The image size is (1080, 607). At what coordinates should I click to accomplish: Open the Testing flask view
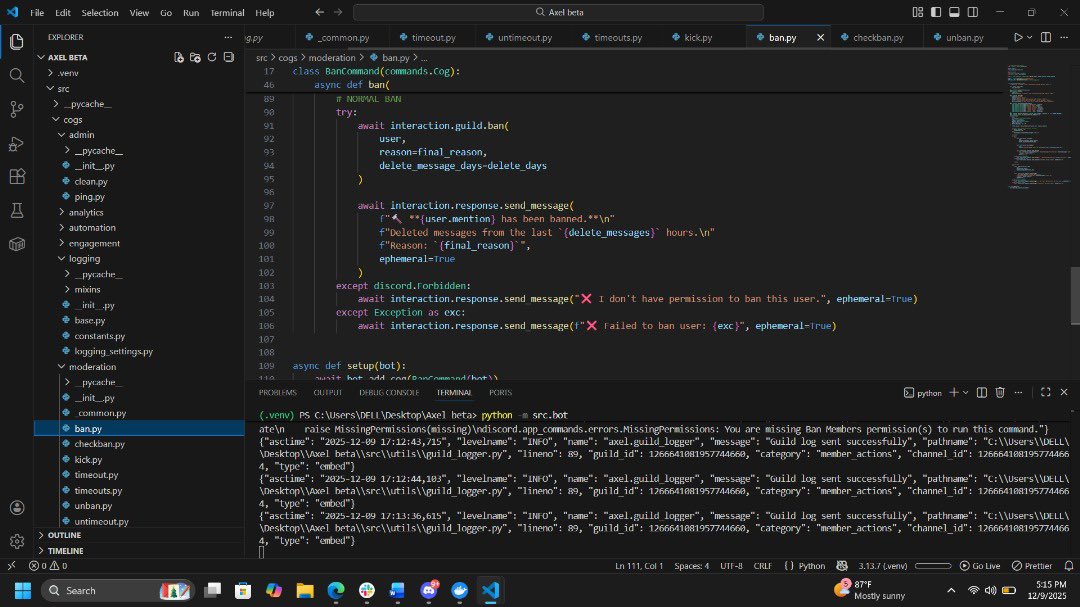[17, 210]
